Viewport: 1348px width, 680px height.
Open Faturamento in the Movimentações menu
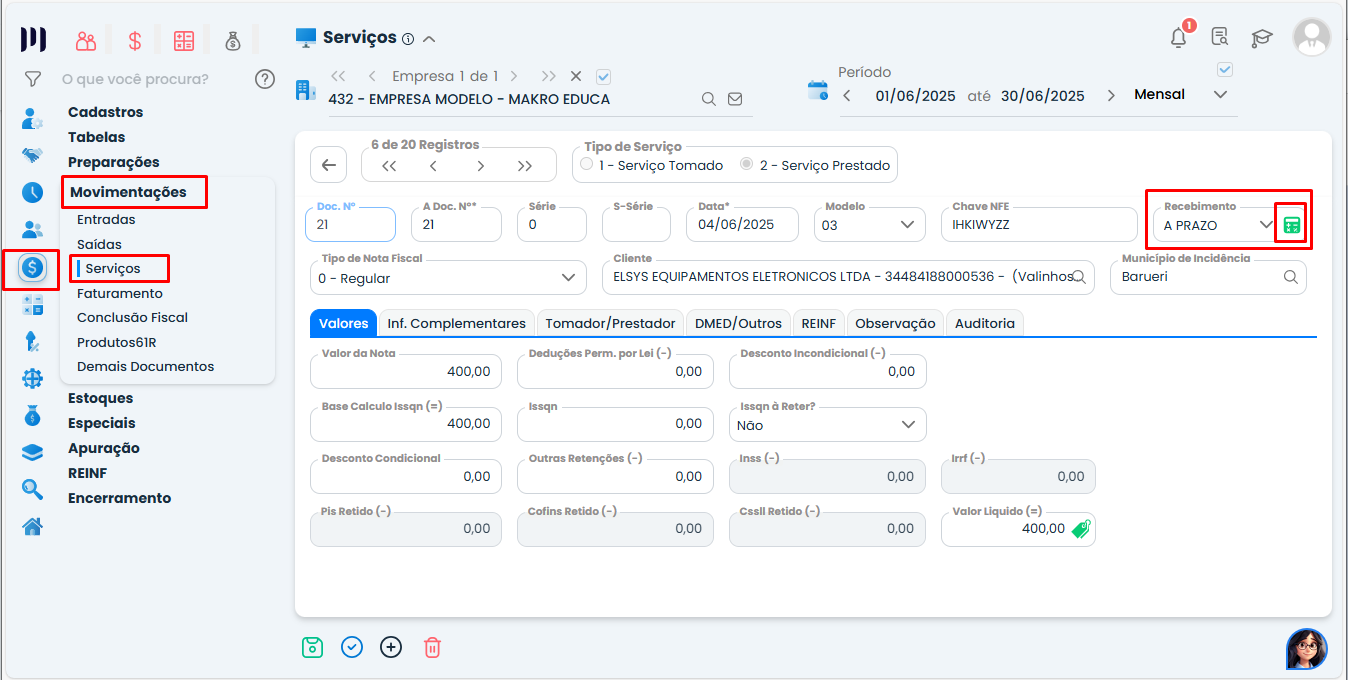[x=119, y=294]
